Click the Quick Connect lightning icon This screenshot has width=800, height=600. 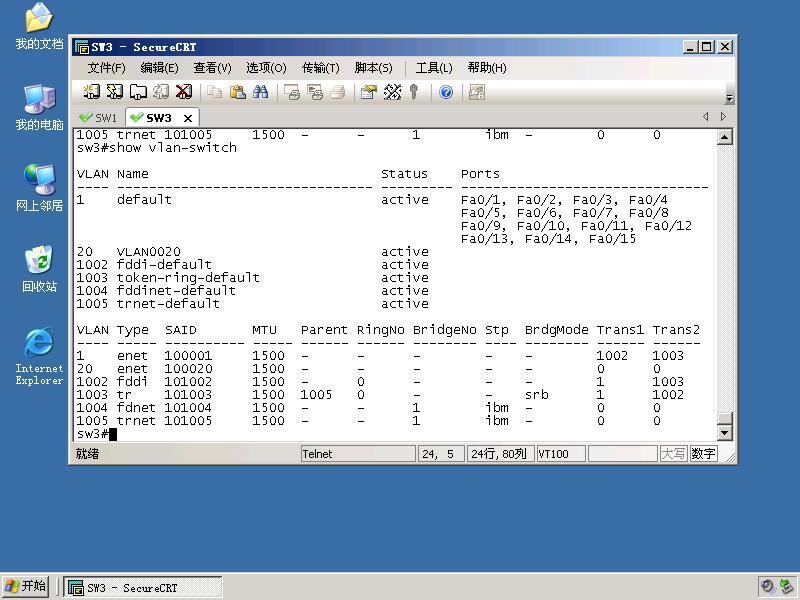coord(114,92)
